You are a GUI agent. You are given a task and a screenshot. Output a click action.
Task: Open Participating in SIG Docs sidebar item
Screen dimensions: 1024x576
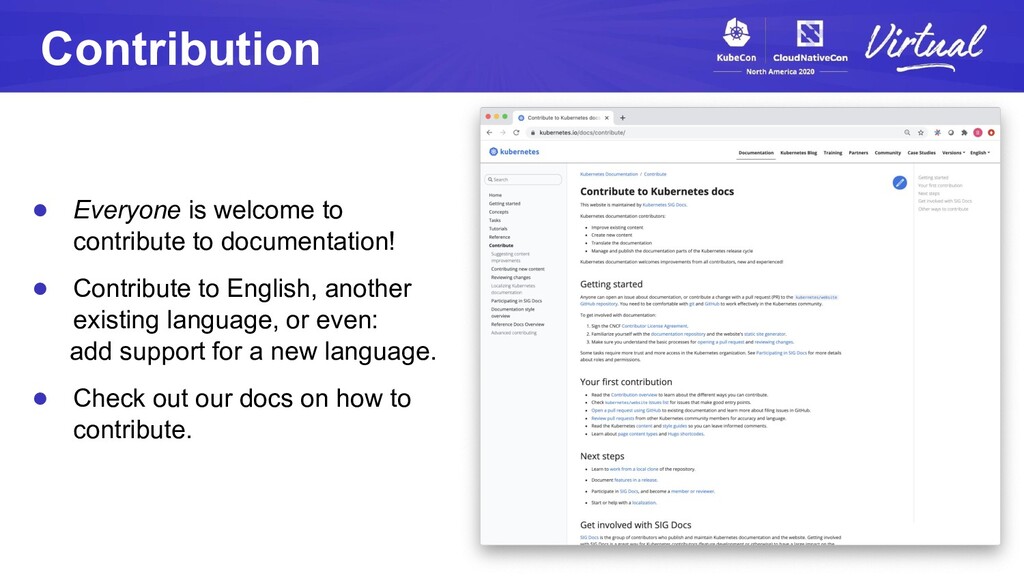(x=517, y=301)
